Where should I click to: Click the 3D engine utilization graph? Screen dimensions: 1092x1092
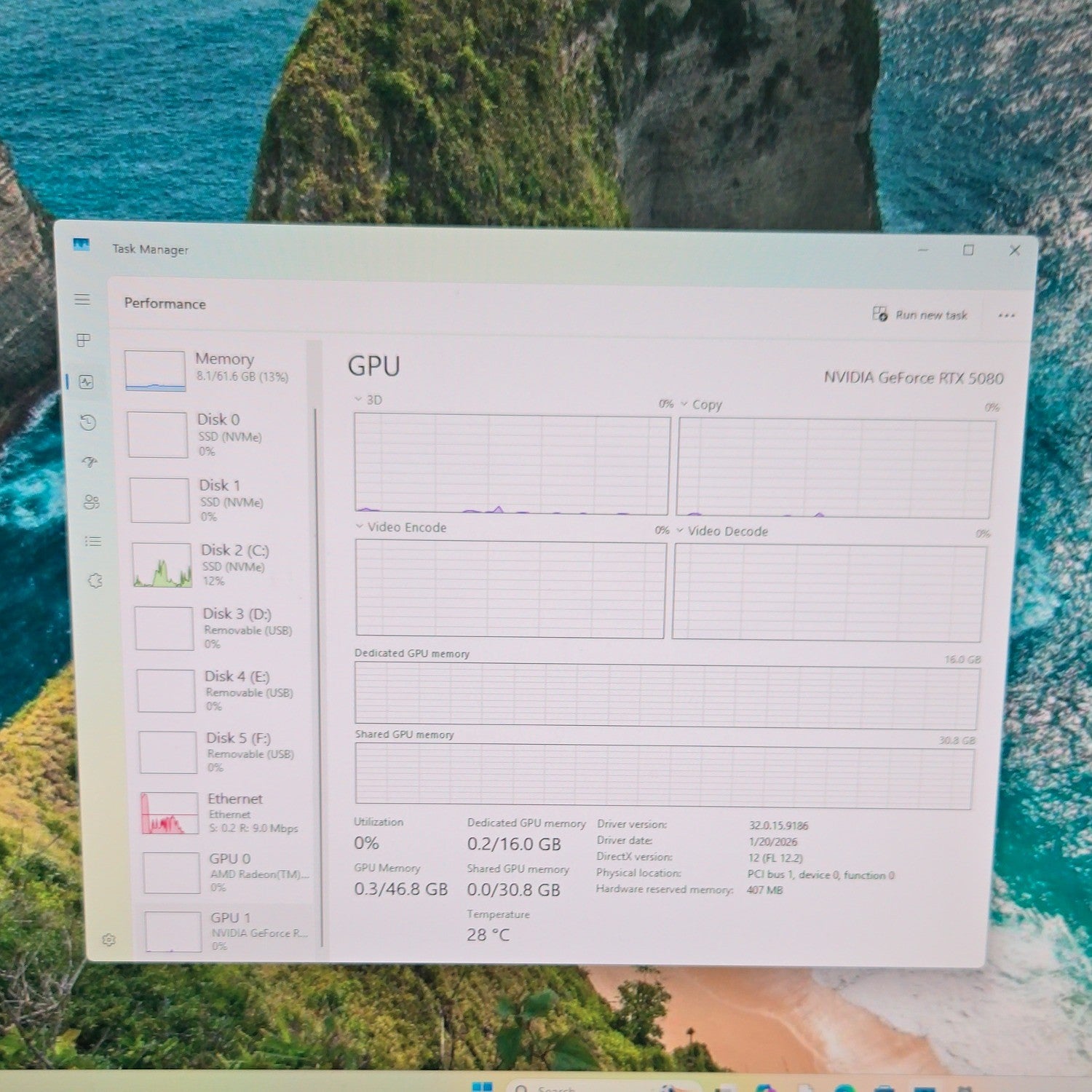[x=511, y=464]
